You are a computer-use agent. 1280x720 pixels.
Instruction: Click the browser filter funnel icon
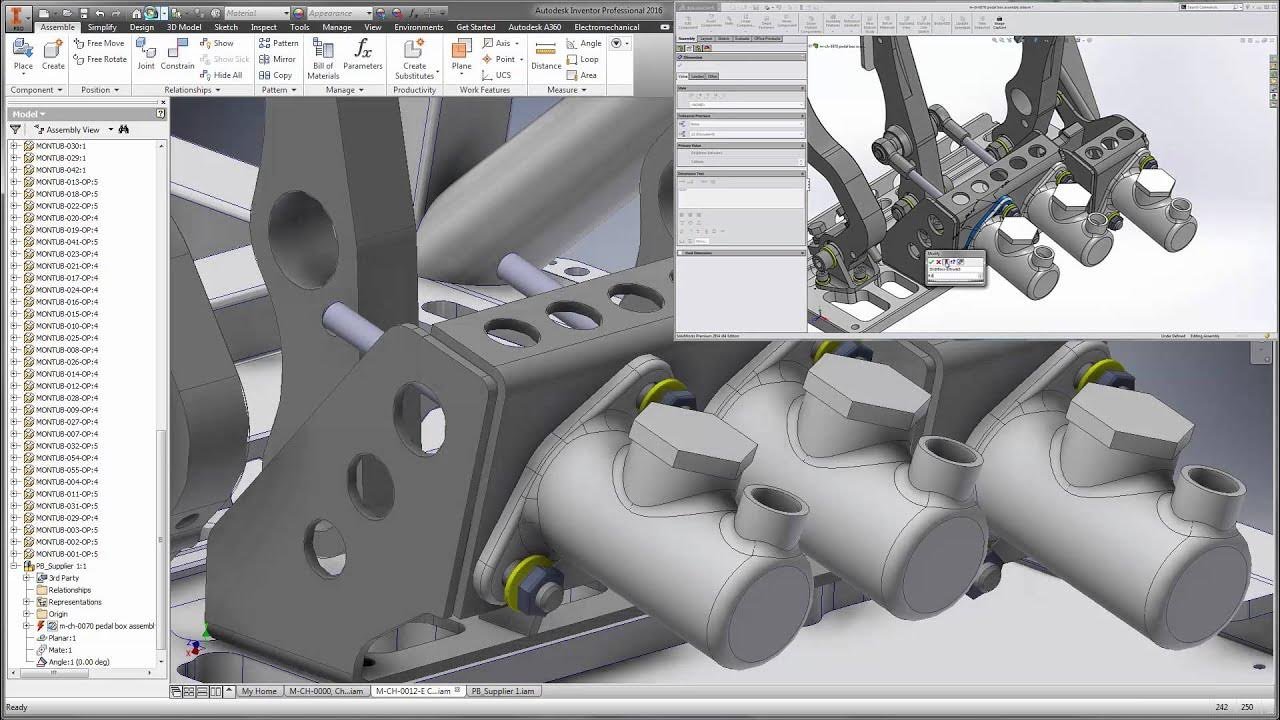click(15, 130)
